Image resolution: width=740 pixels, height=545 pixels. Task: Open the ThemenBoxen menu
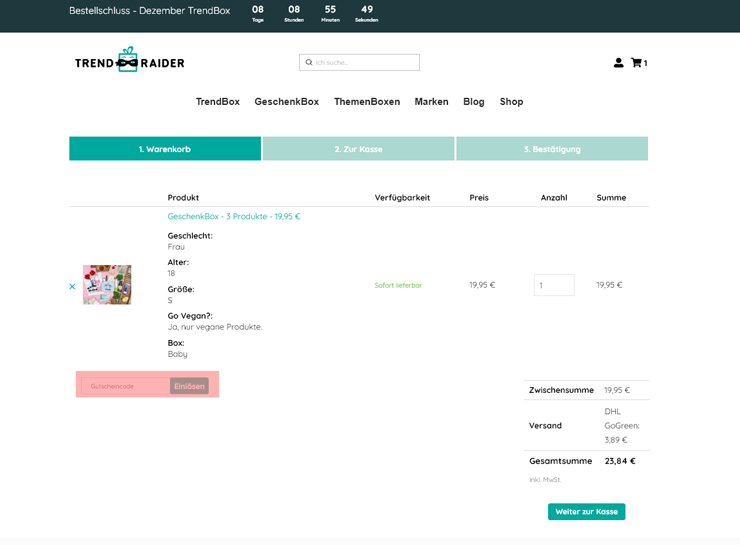pos(367,101)
